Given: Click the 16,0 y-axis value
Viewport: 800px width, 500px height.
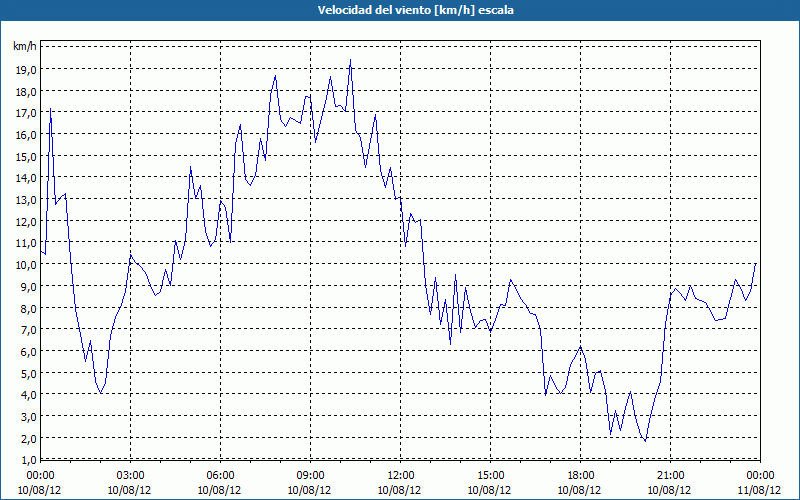Looking at the screenshot, I should (26, 135).
